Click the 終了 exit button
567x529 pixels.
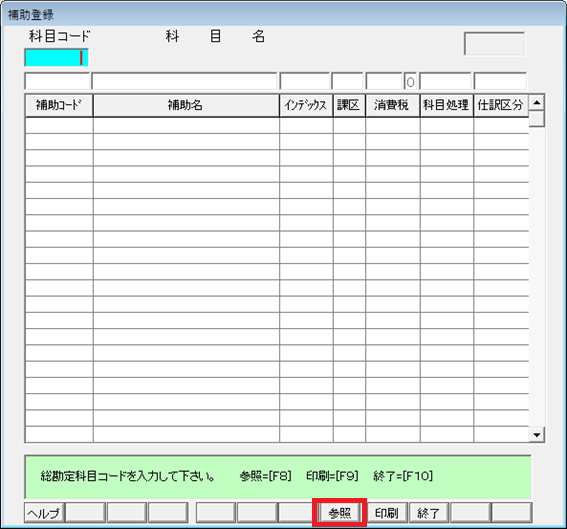429,513
